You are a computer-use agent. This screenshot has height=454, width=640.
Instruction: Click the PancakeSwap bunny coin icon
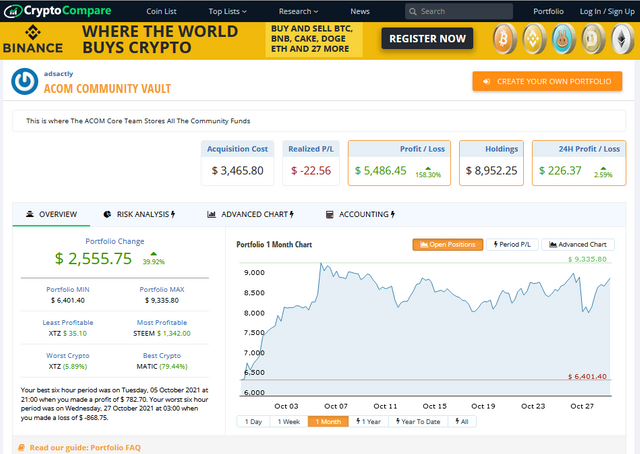click(564, 39)
